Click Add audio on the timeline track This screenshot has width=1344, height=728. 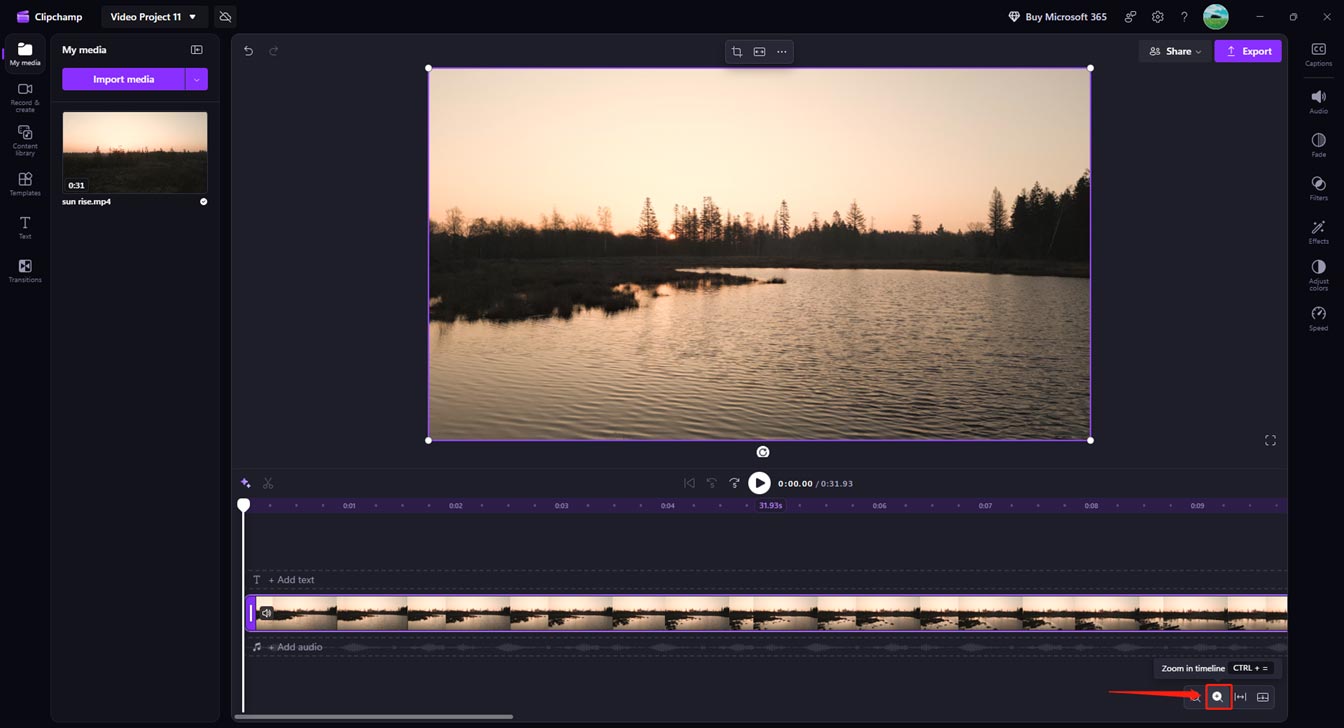point(295,647)
